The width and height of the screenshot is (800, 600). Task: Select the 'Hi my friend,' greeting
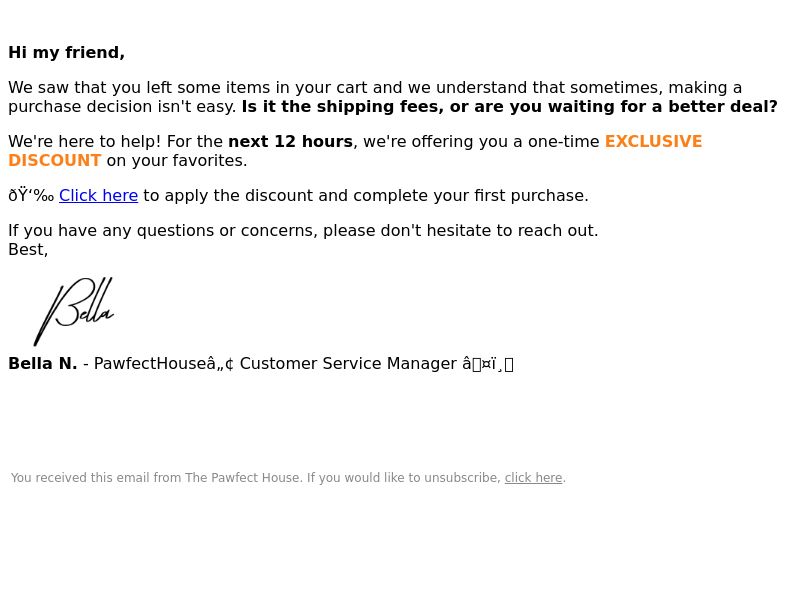(x=67, y=53)
